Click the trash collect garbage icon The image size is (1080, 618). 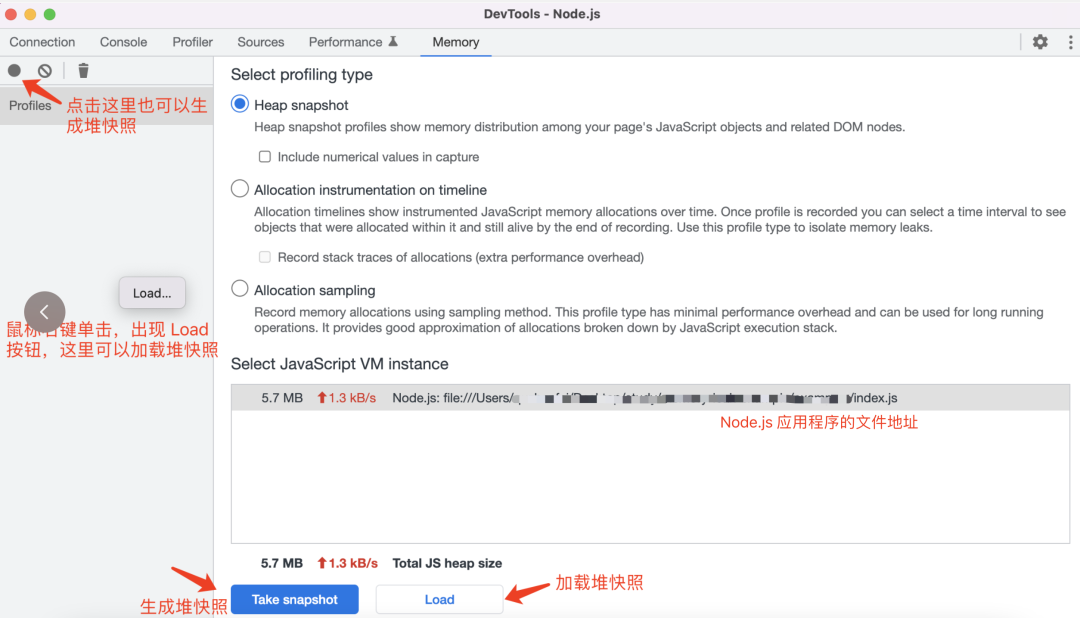83,70
